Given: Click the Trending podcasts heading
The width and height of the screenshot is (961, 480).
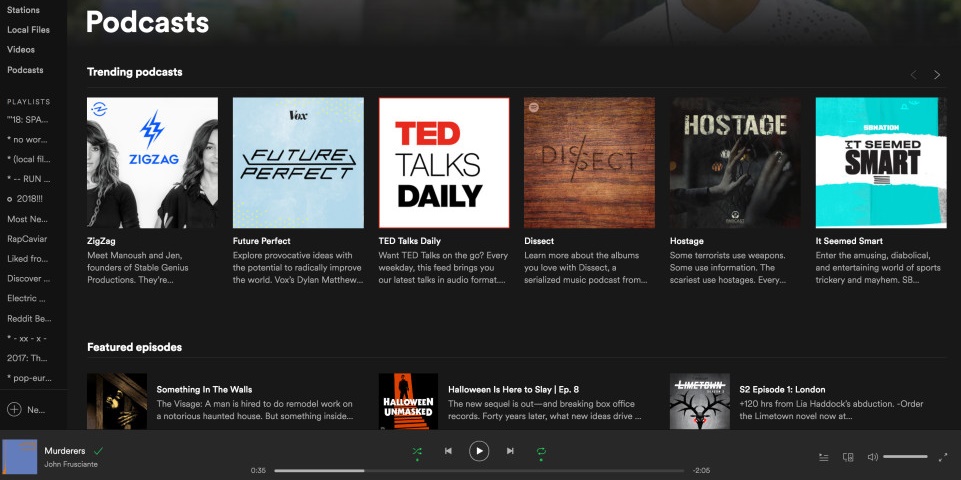Looking at the screenshot, I should (135, 72).
